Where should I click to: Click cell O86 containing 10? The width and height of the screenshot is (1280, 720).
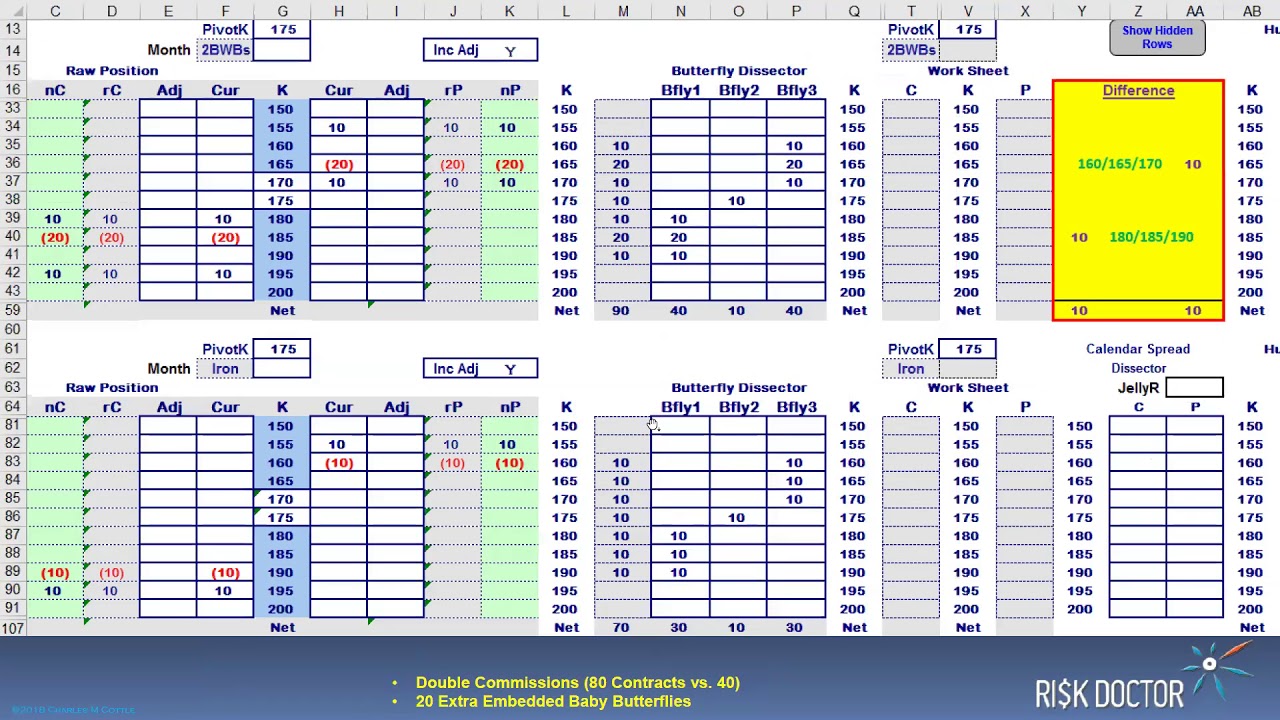[737, 517]
